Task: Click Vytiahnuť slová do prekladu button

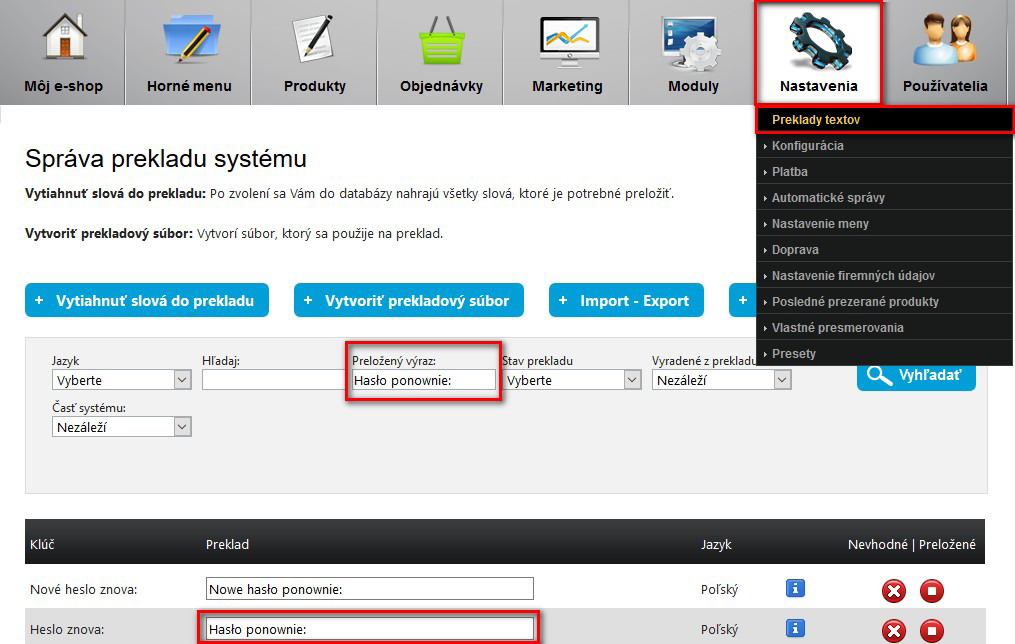Action: tap(146, 300)
